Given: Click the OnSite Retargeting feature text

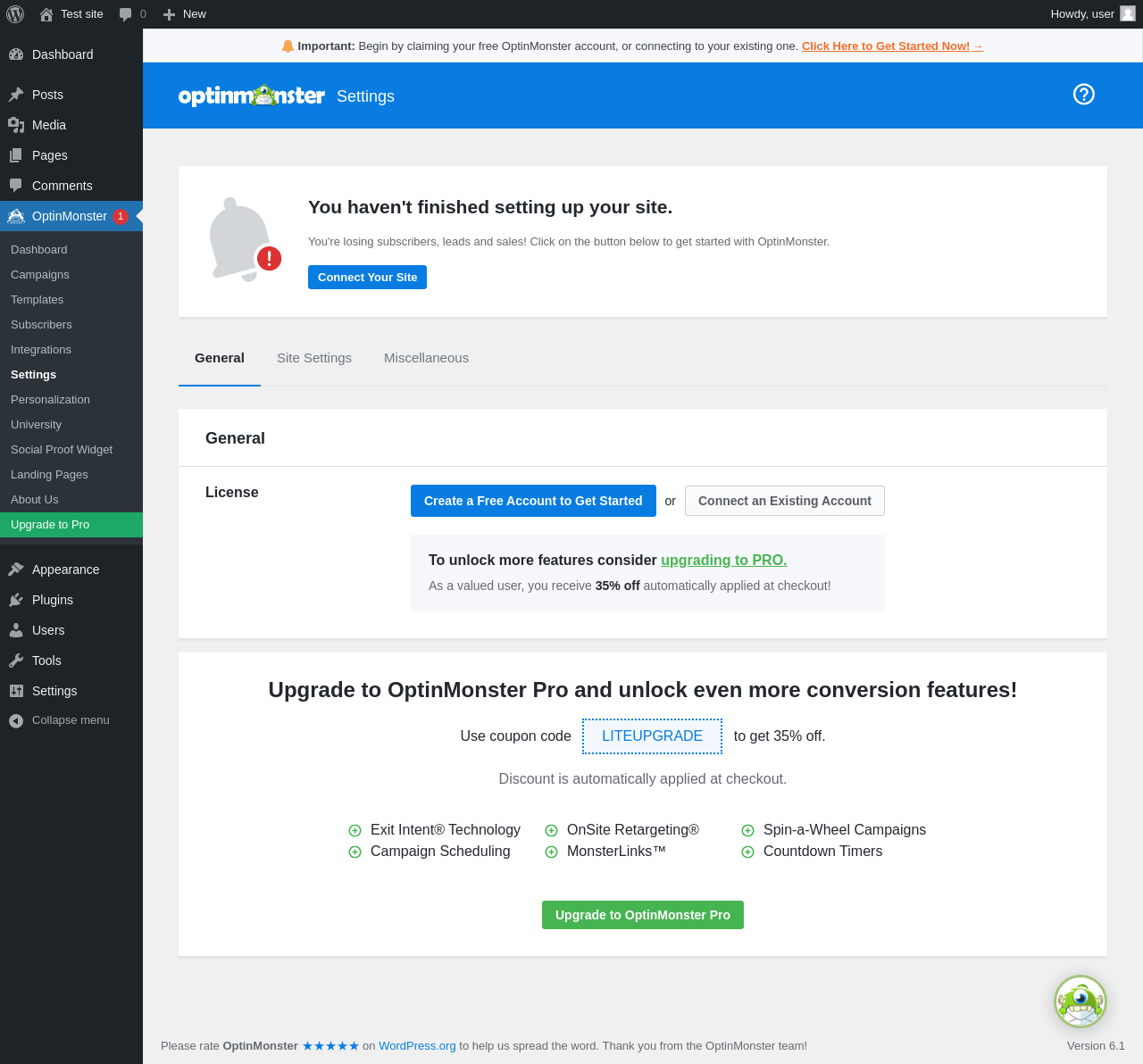Looking at the screenshot, I should (633, 830).
